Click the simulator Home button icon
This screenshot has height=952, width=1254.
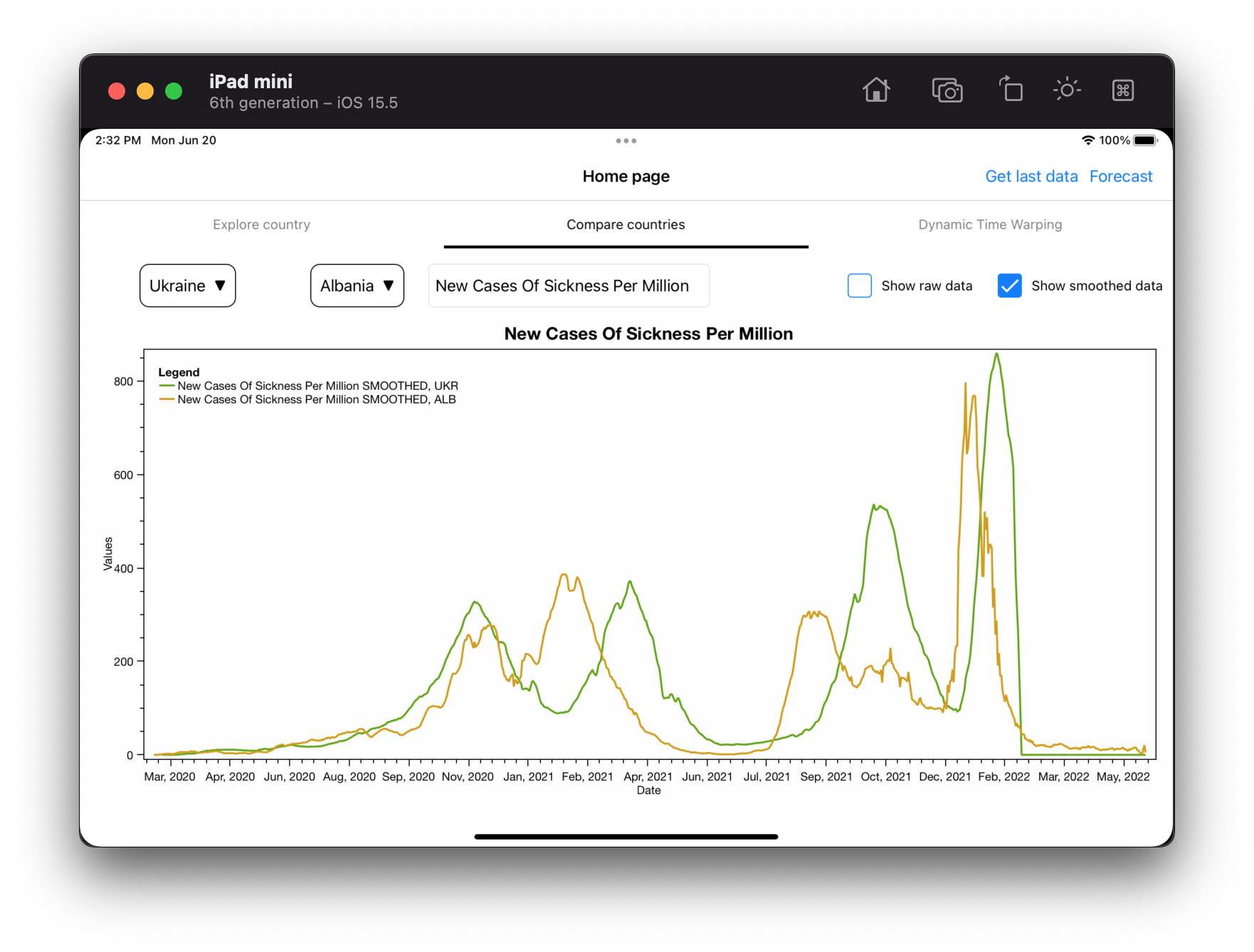coord(876,90)
